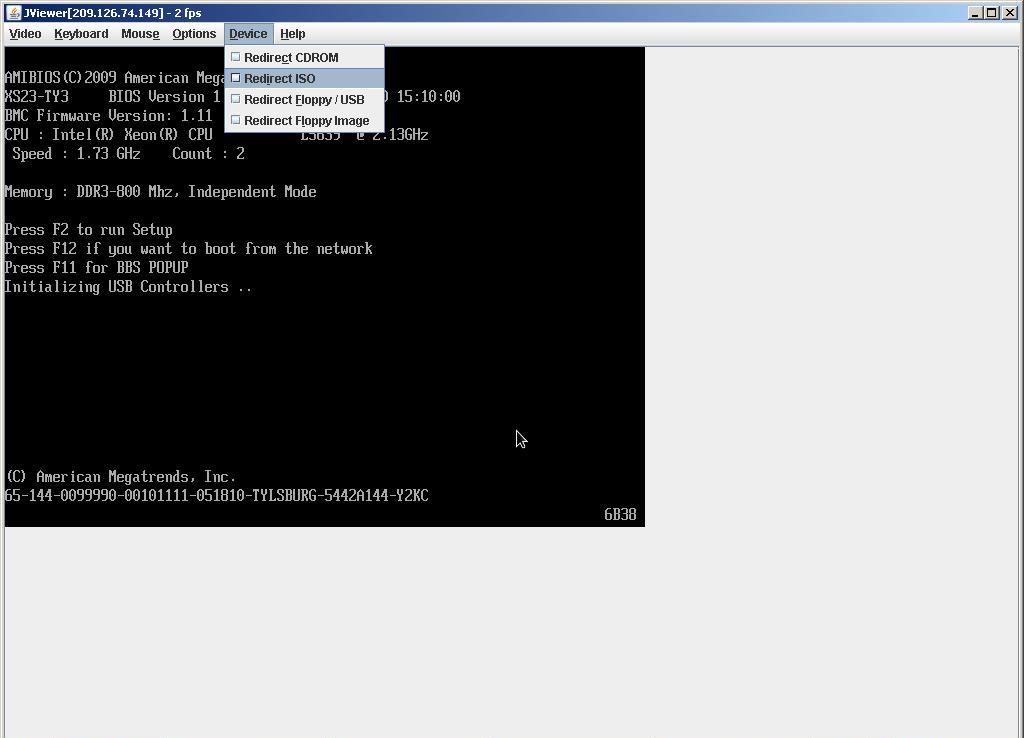
Task: Expand the Options menu
Action: tap(194, 34)
